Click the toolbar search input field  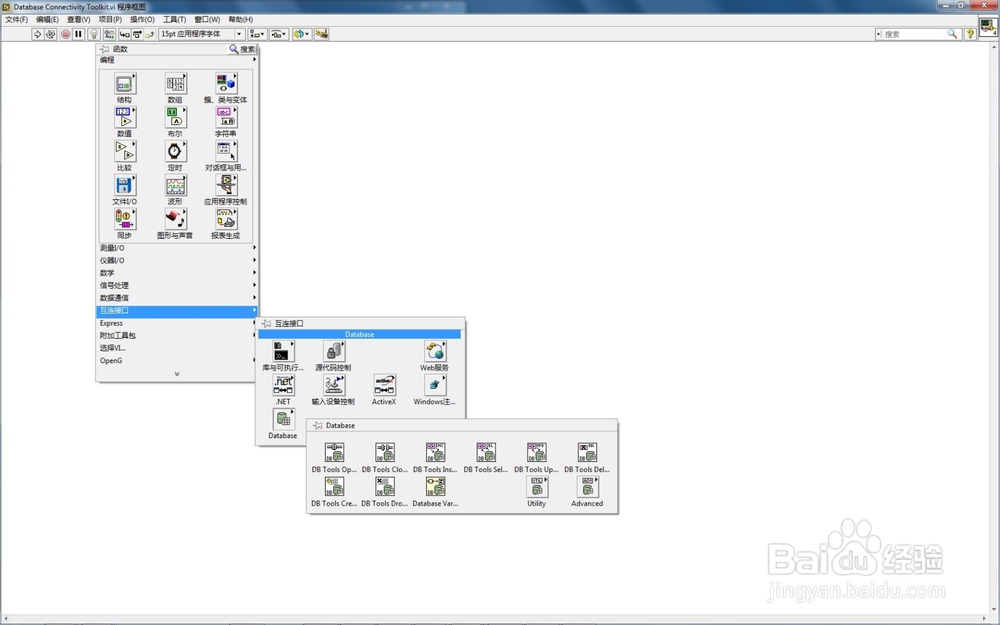pos(917,34)
